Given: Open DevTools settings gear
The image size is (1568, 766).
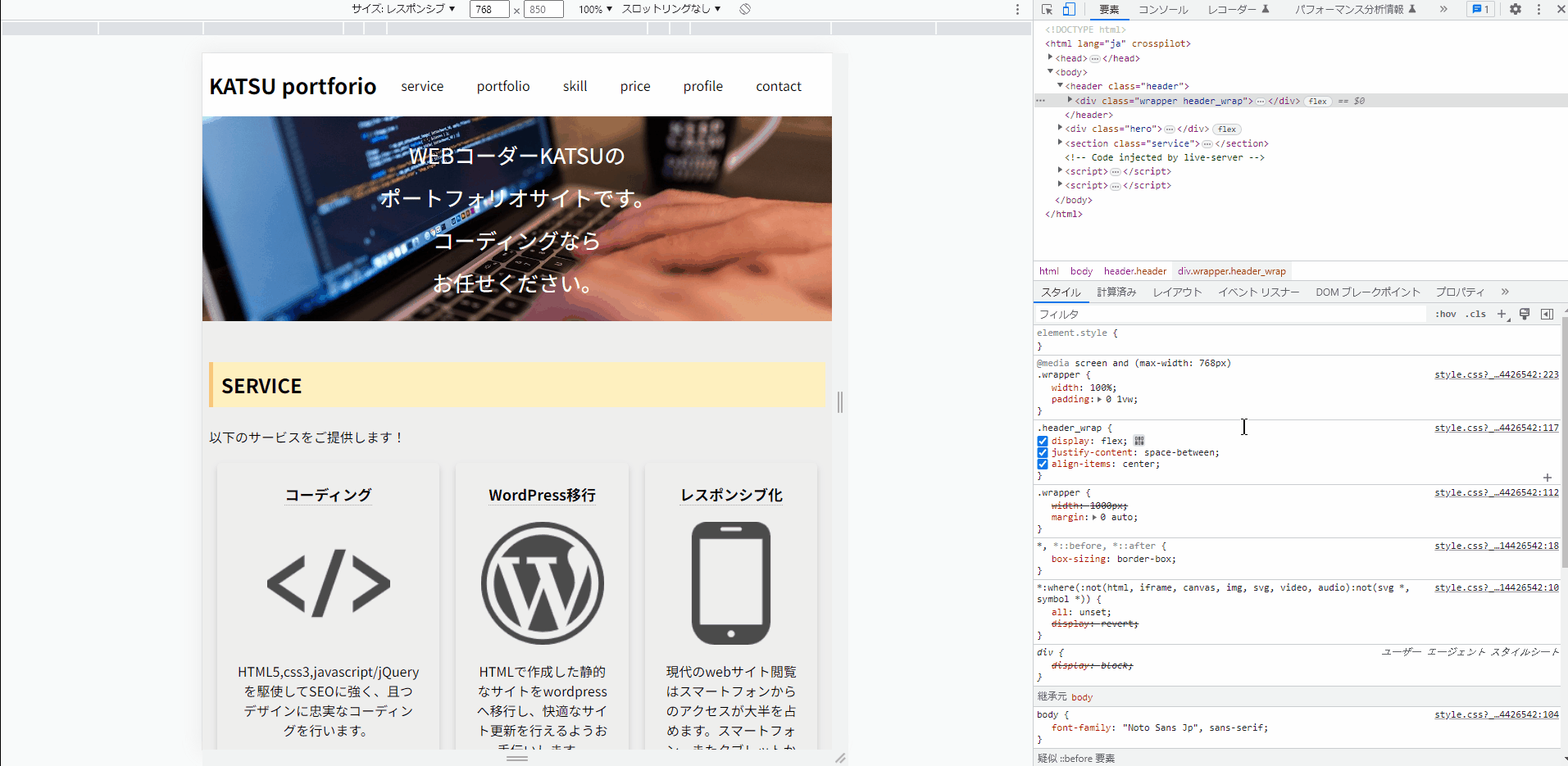Looking at the screenshot, I should point(1515,9).
